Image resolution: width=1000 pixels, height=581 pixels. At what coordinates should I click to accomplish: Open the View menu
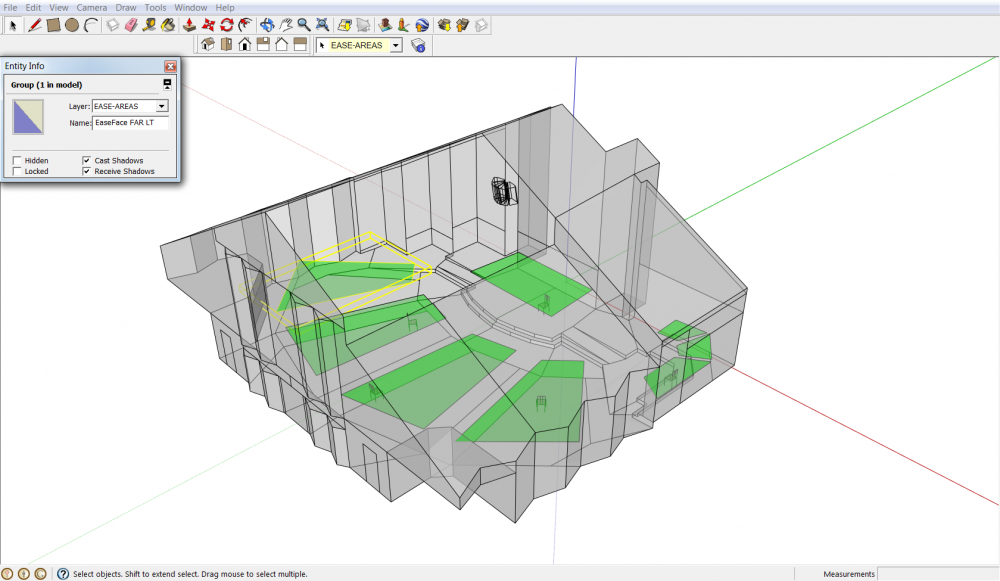[x=59, y=8]
